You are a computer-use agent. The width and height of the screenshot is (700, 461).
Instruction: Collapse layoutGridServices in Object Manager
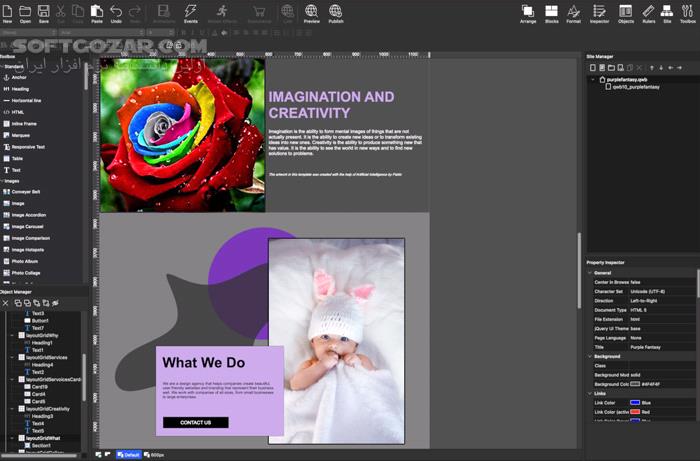pyautogui.click(x=12, y=357)
